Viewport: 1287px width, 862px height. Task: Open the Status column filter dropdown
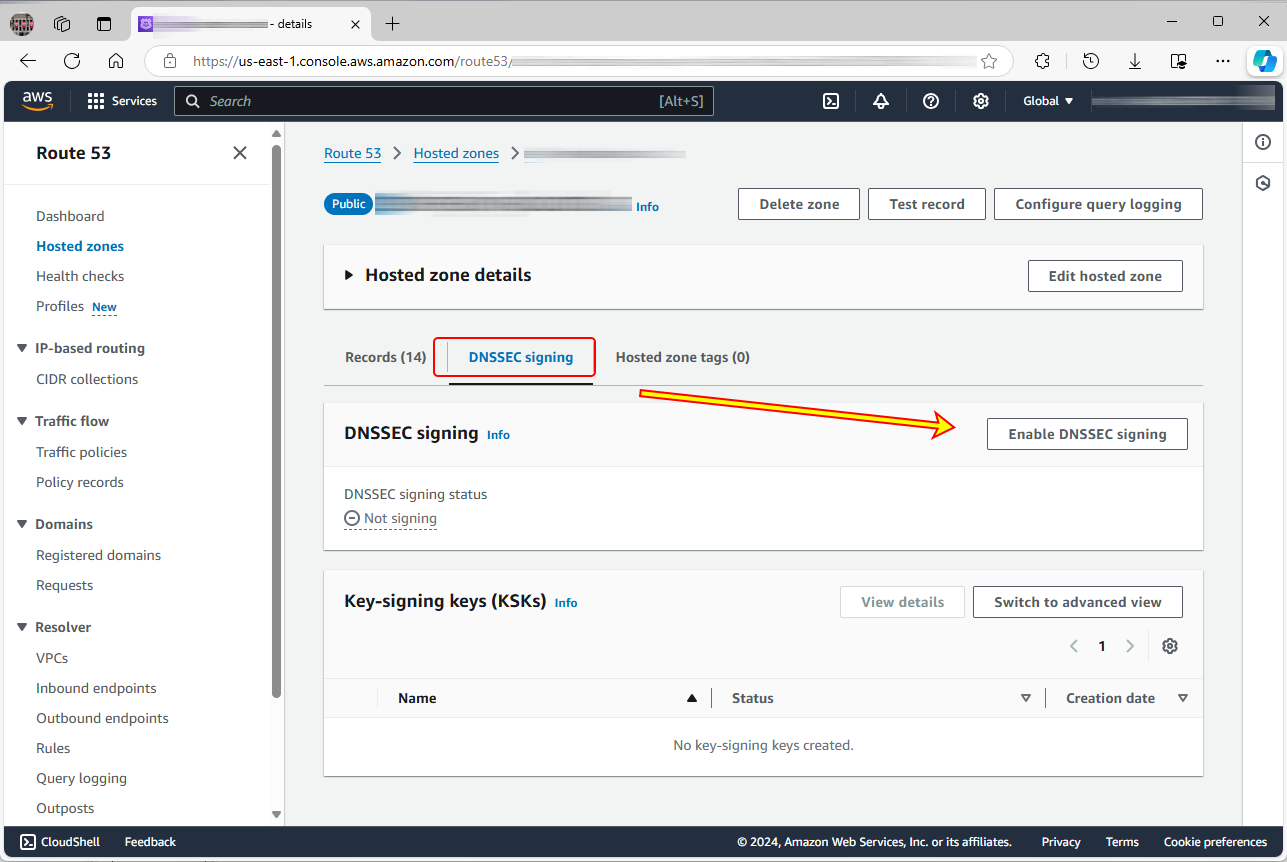coord(1025,698)
